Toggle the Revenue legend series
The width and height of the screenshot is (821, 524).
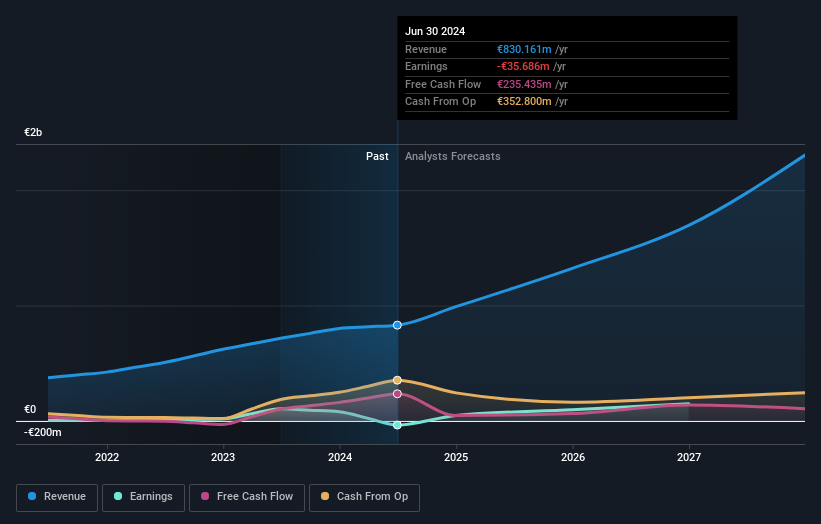coord(57,497)
